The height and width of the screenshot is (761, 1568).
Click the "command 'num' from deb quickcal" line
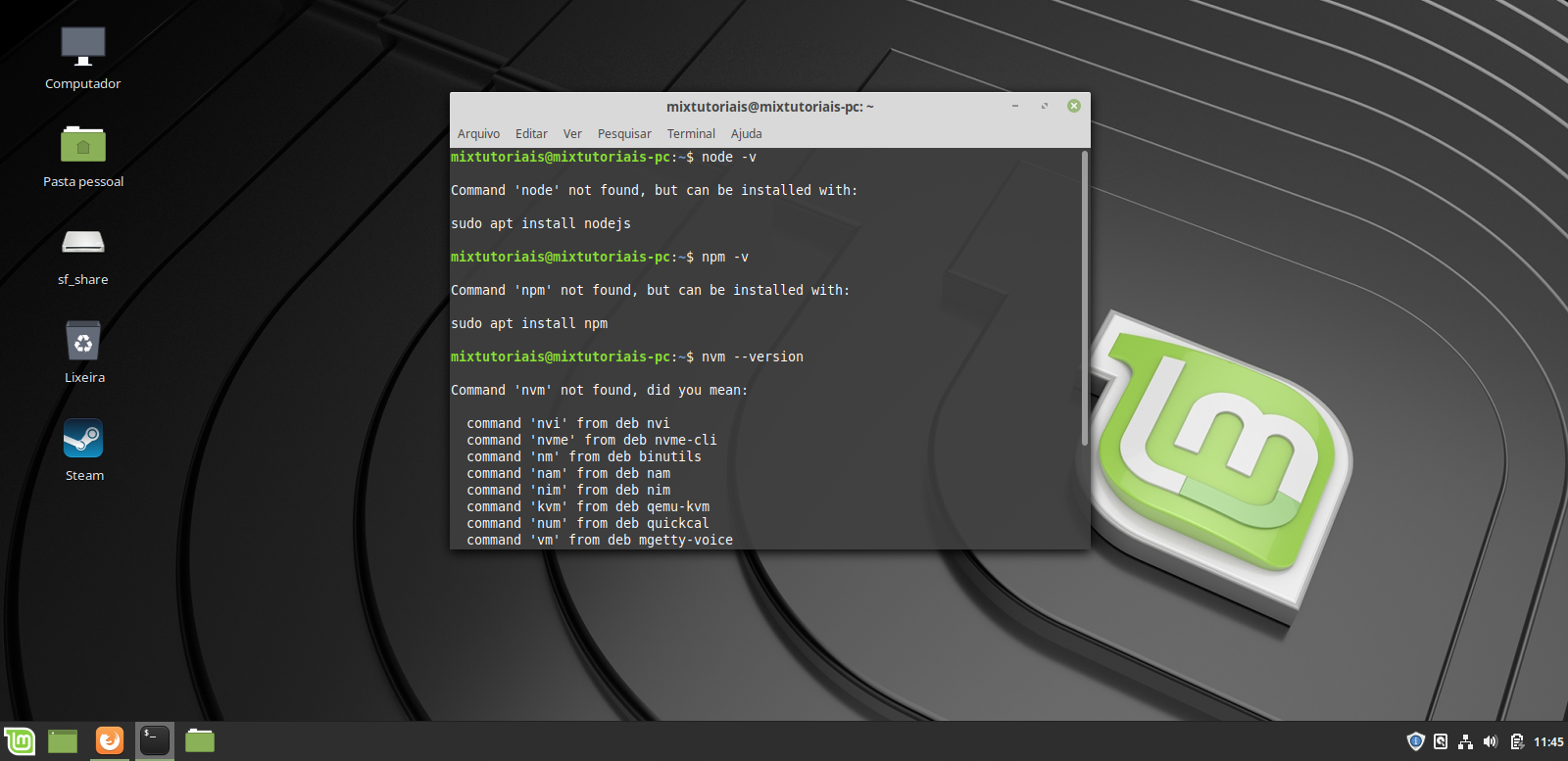[x=588, y=523]
